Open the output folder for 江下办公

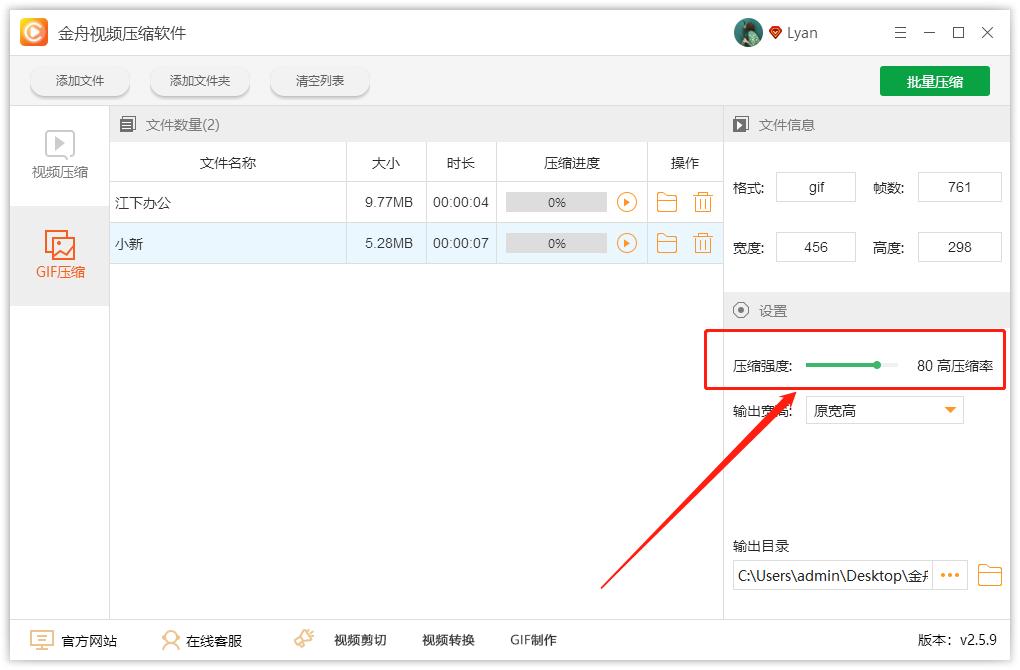[x=667, y=201]
